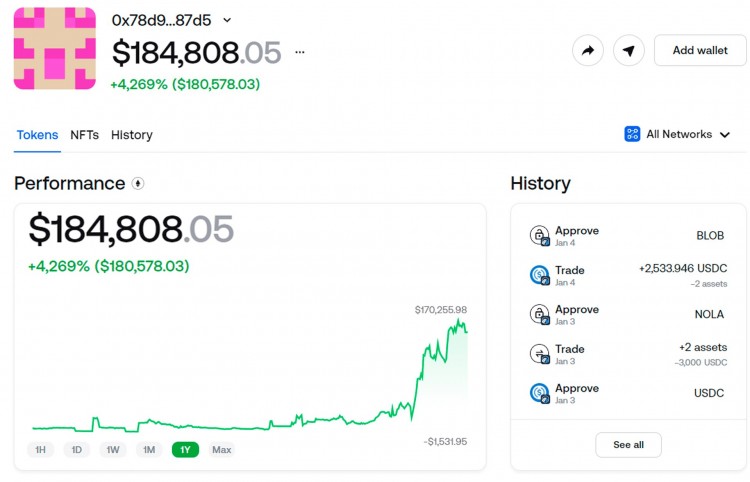Open the History tab
This screenshot has height=482, width=750.
pos(132,135)
